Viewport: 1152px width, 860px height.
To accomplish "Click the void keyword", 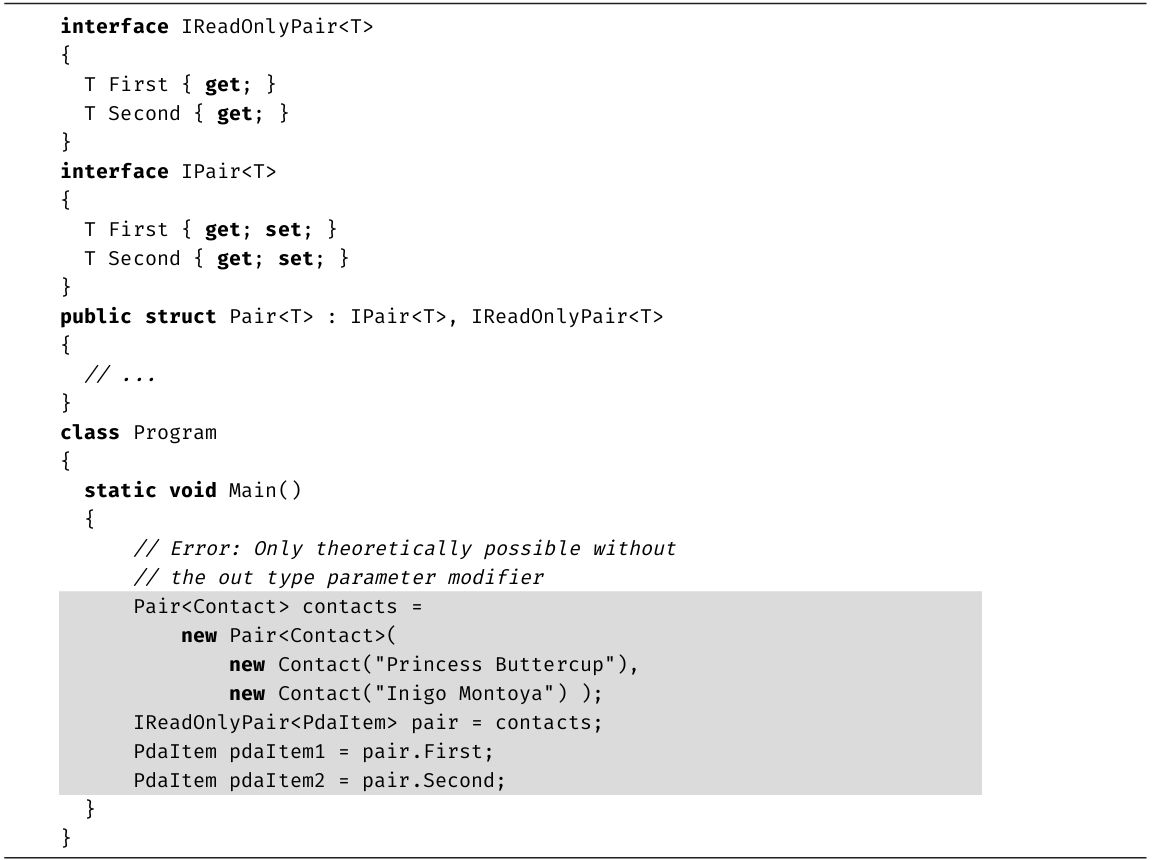I will [x=193, y=491].
